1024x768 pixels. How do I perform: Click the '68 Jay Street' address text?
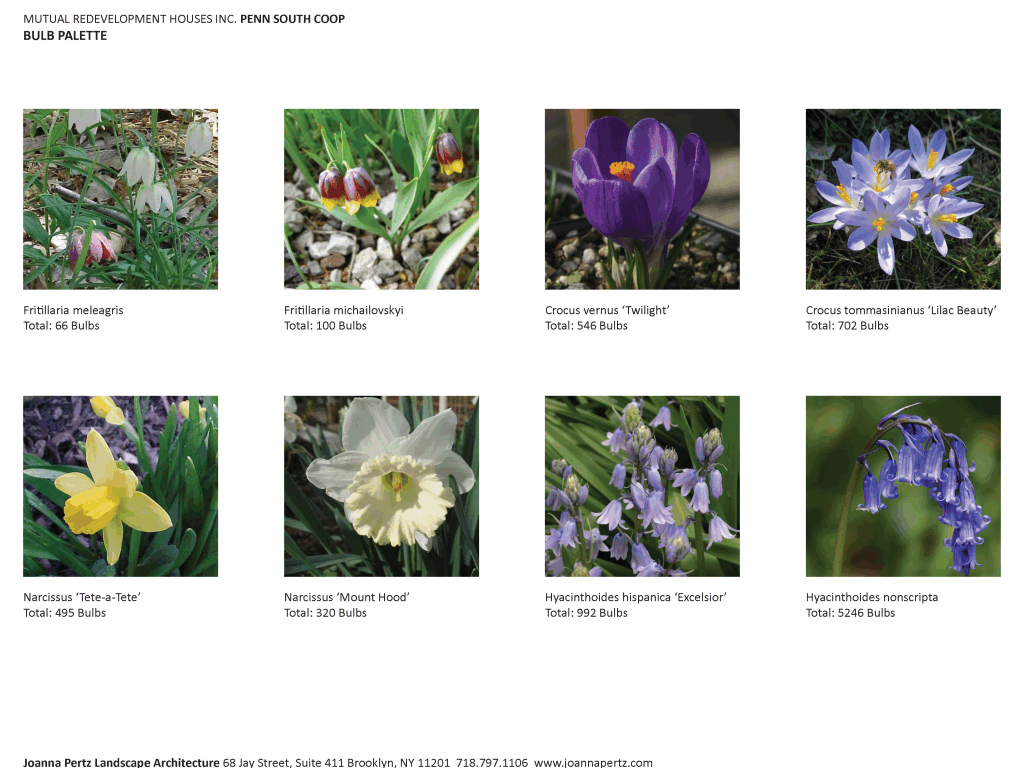click(x=256, y=762)
